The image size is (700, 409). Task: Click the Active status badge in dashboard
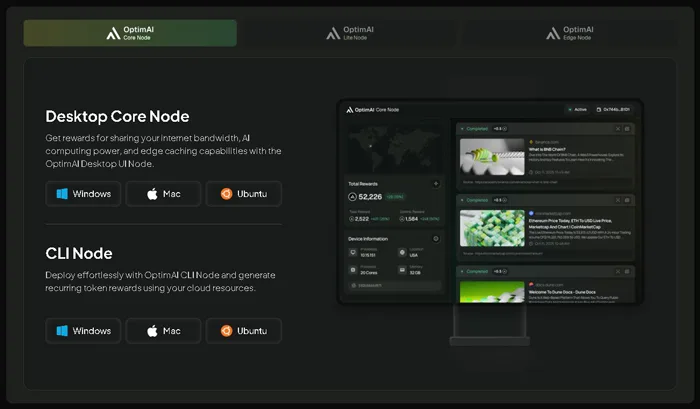click(x=578, y=109)
